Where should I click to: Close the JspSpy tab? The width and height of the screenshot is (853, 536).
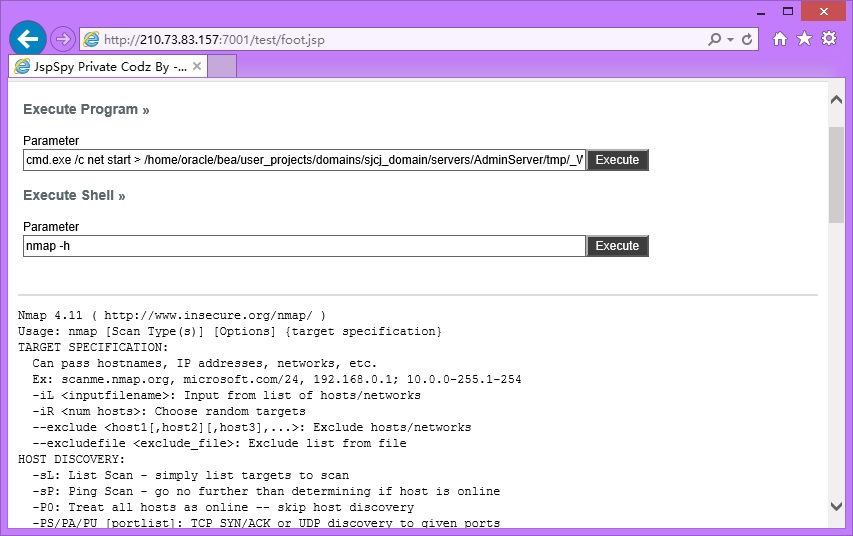coord(197,66)
